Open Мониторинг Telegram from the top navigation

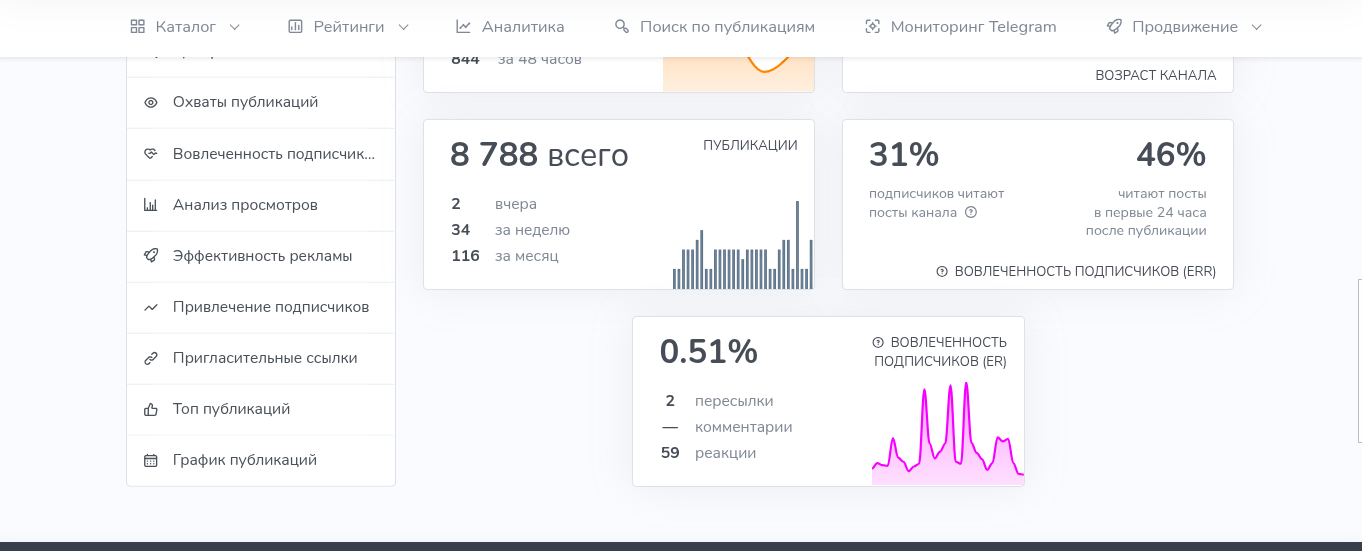[960, 27]
